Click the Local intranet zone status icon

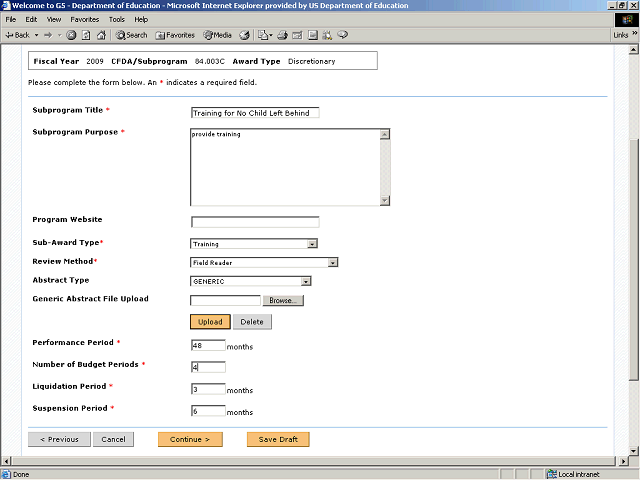[552, 474]
